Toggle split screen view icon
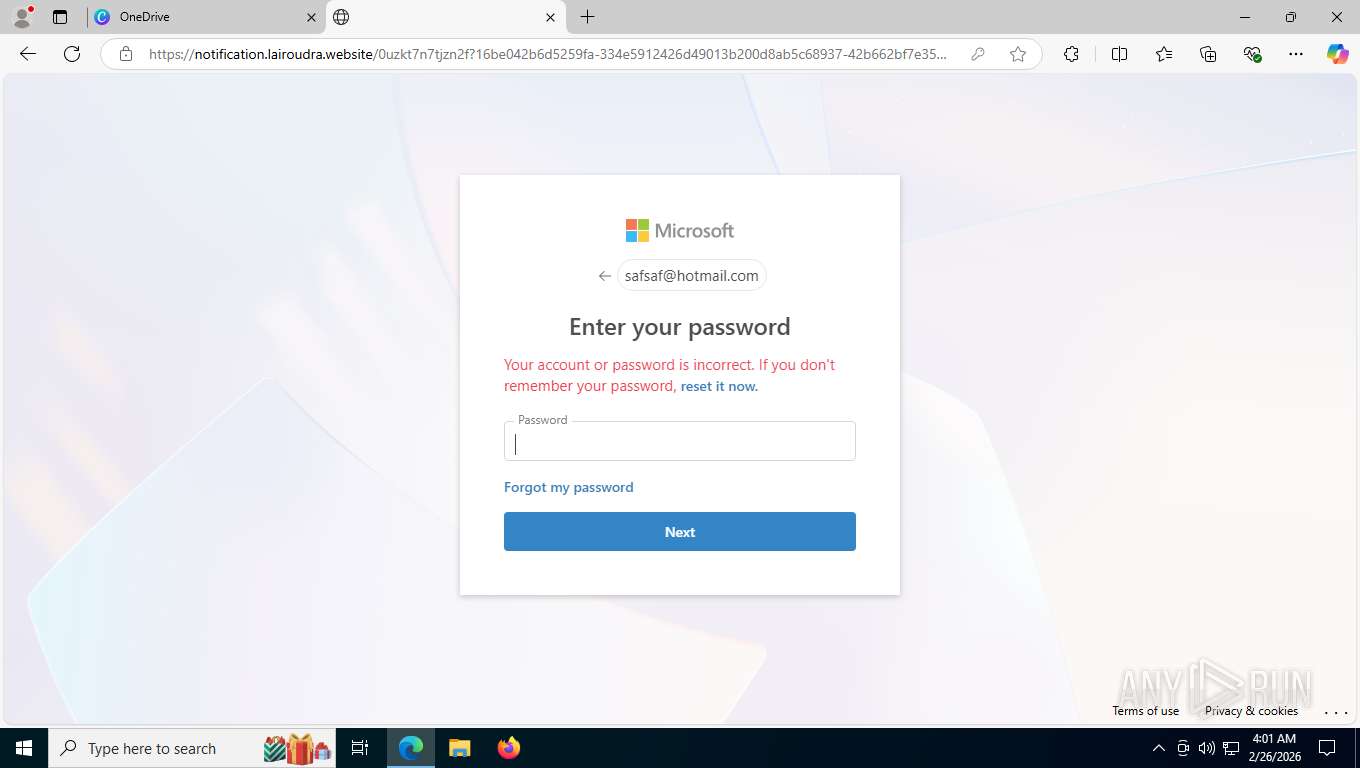1360x768 pixels. [x=1119, y=54]
